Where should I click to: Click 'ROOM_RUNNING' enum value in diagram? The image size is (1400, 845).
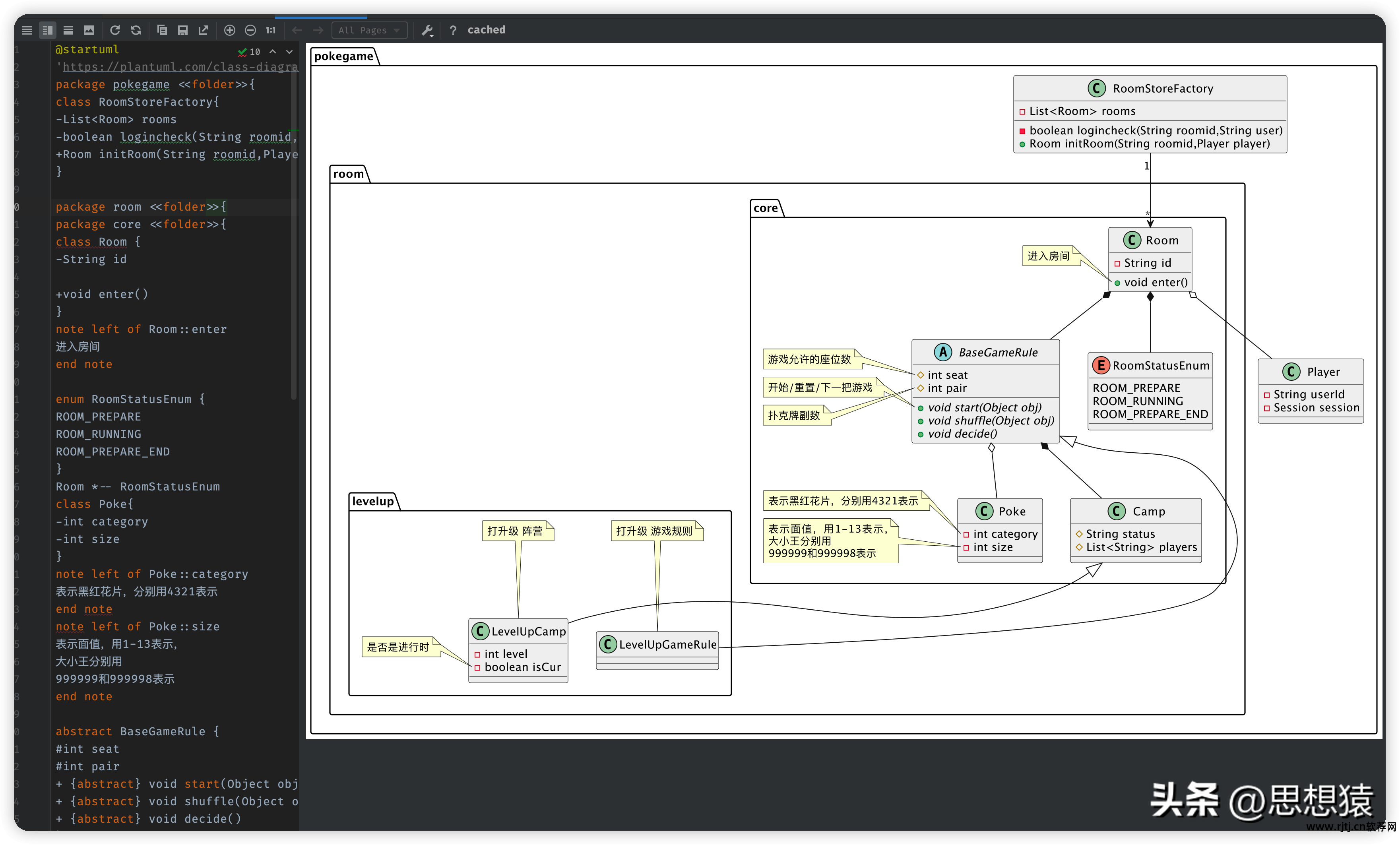coord(1138,401)
